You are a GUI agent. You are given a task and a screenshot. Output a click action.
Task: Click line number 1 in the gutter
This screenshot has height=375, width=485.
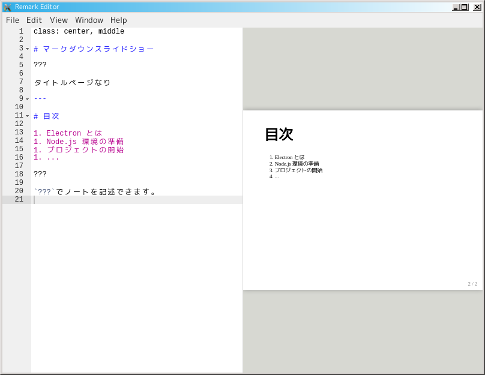point(21,31)
